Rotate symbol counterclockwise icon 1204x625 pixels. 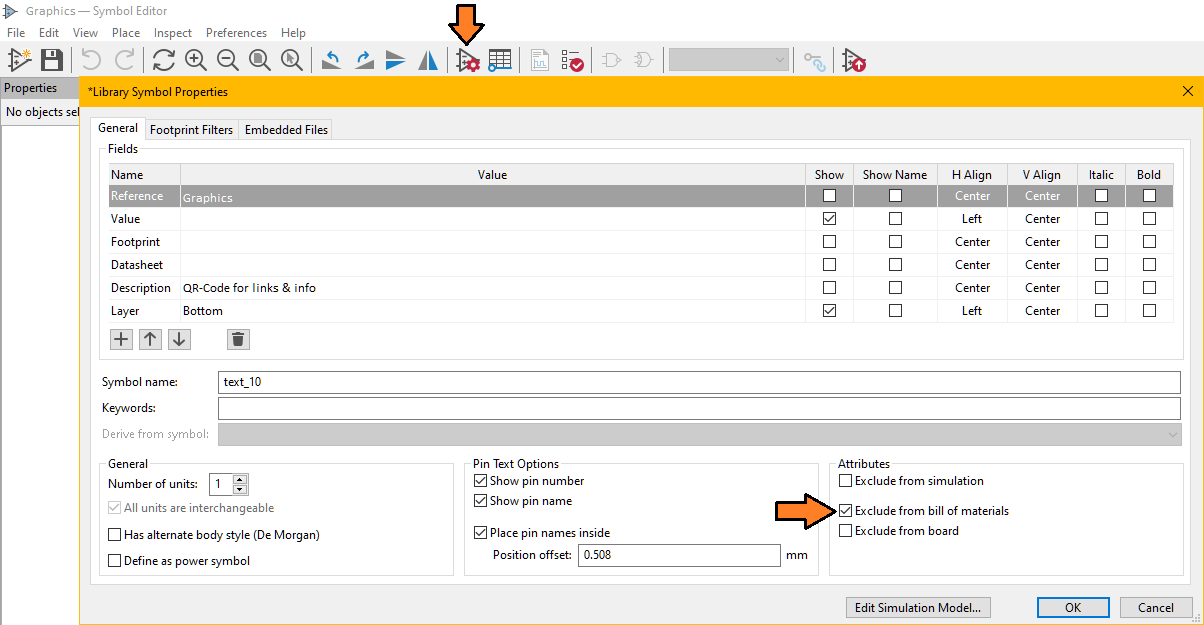tap(332, 60)
